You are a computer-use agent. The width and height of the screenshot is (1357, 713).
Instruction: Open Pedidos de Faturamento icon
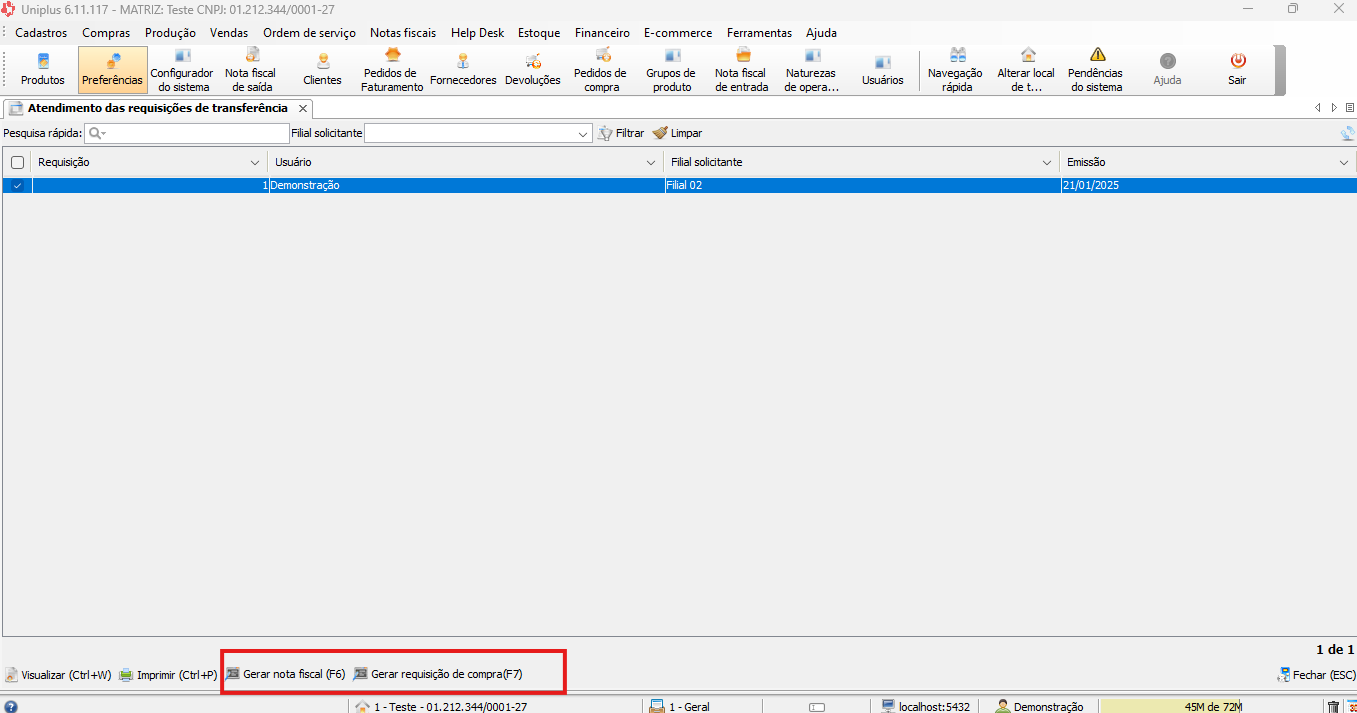tap(392, 70)
